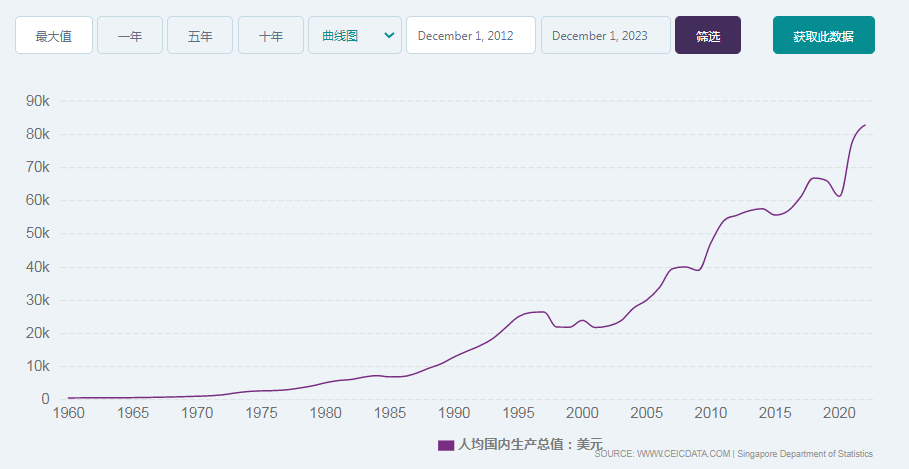
Task: Click the 0 label on the y-axis
Action: click(x=45, y=399)
